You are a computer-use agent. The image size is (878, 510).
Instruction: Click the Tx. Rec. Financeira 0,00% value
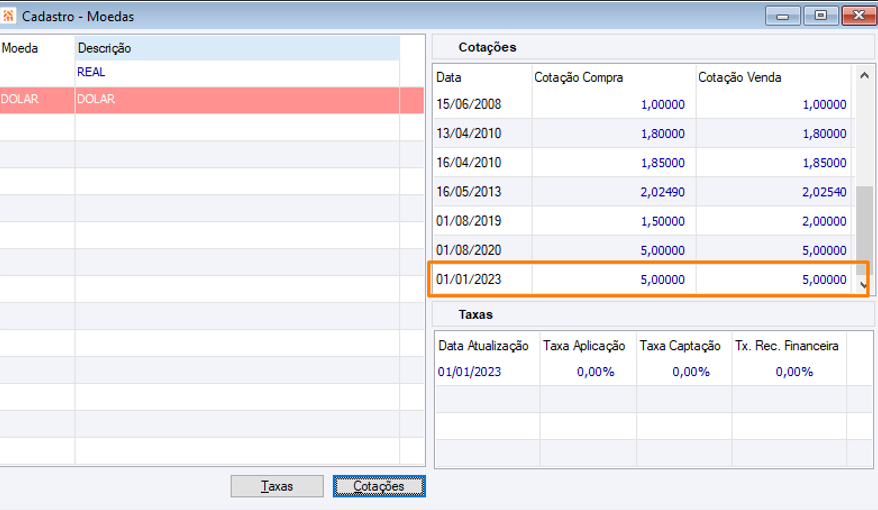pyautogui.click(x=794, y=372)
